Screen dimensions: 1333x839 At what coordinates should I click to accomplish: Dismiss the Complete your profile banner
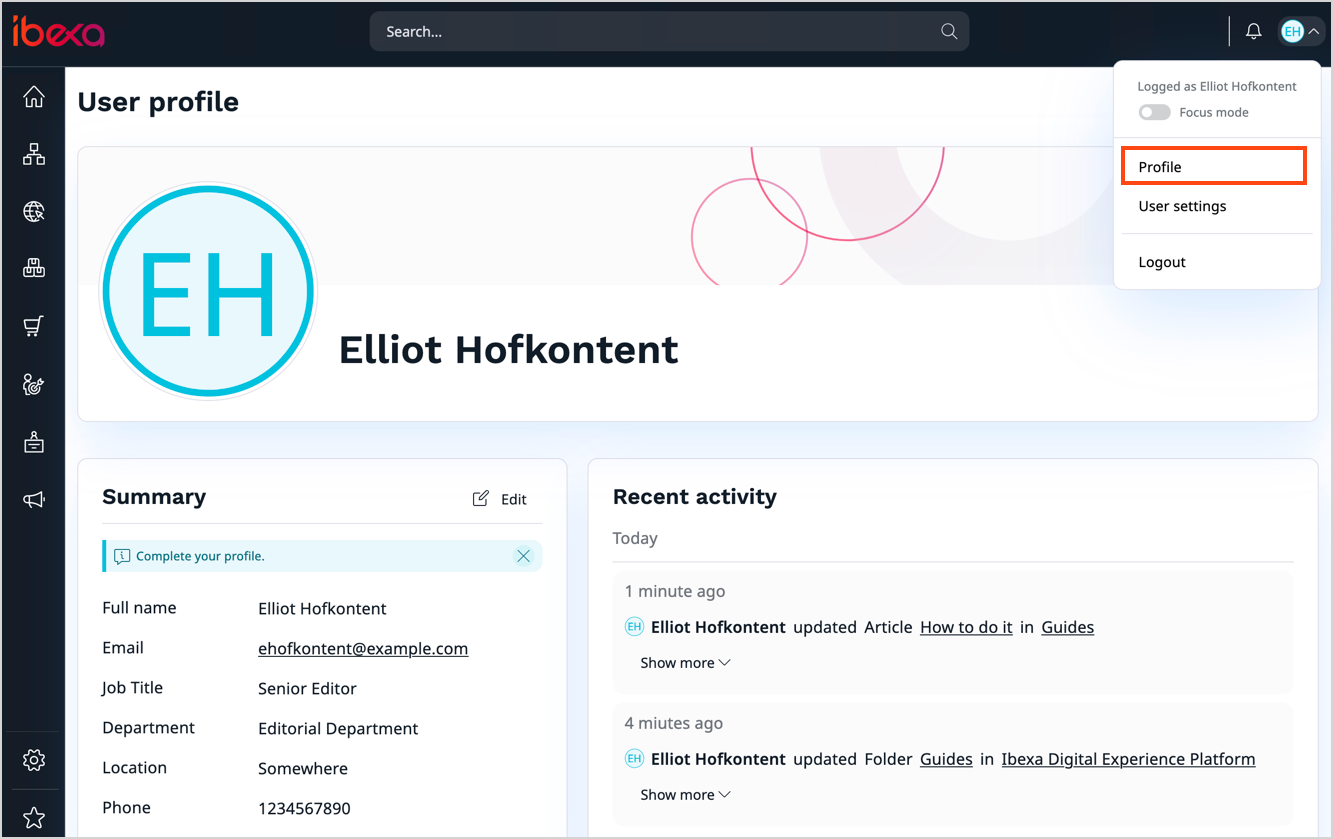coord(523,555)
